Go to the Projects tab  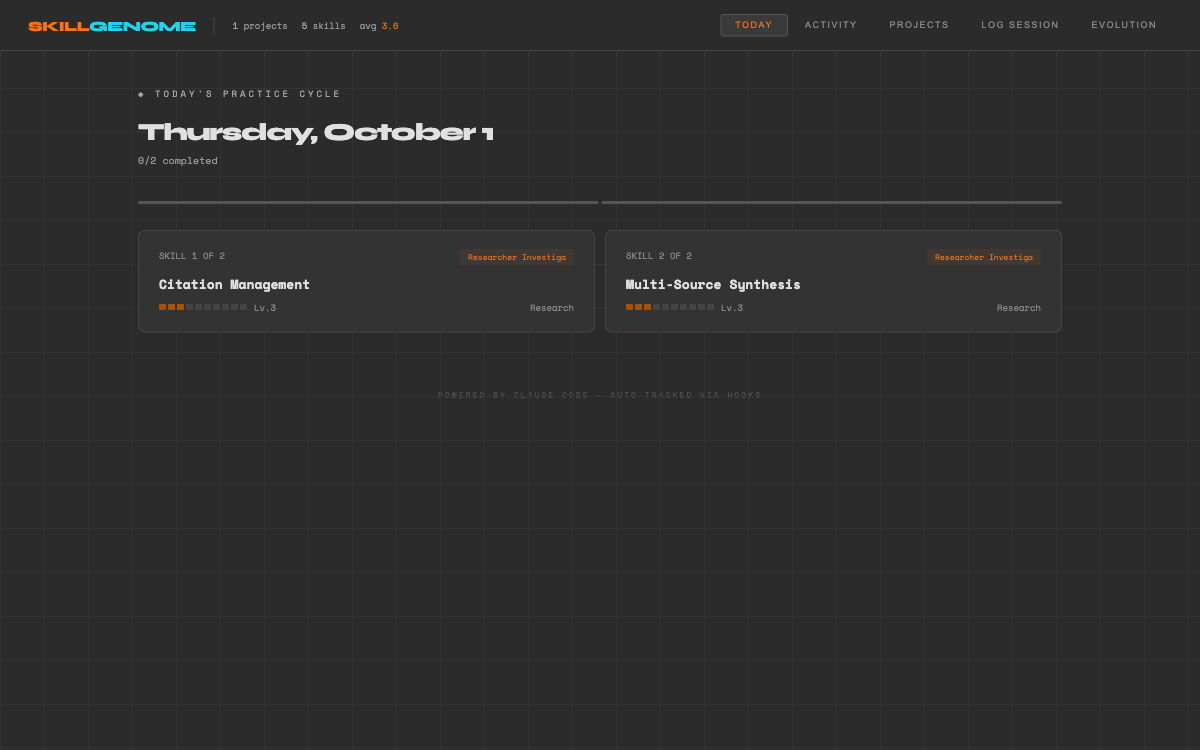(x=919, y=25)
